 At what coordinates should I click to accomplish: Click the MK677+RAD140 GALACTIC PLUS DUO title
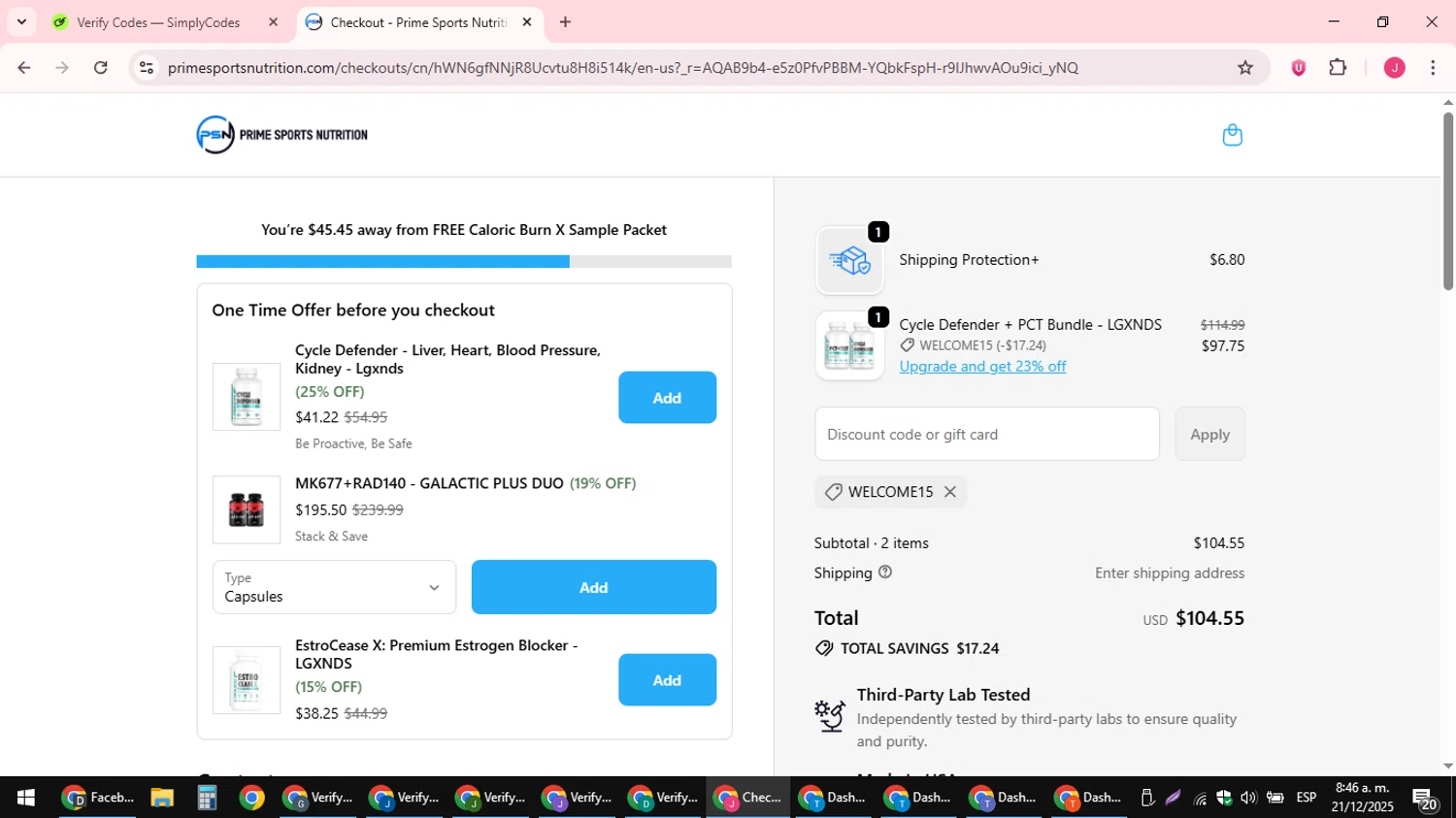coord(429,483)
